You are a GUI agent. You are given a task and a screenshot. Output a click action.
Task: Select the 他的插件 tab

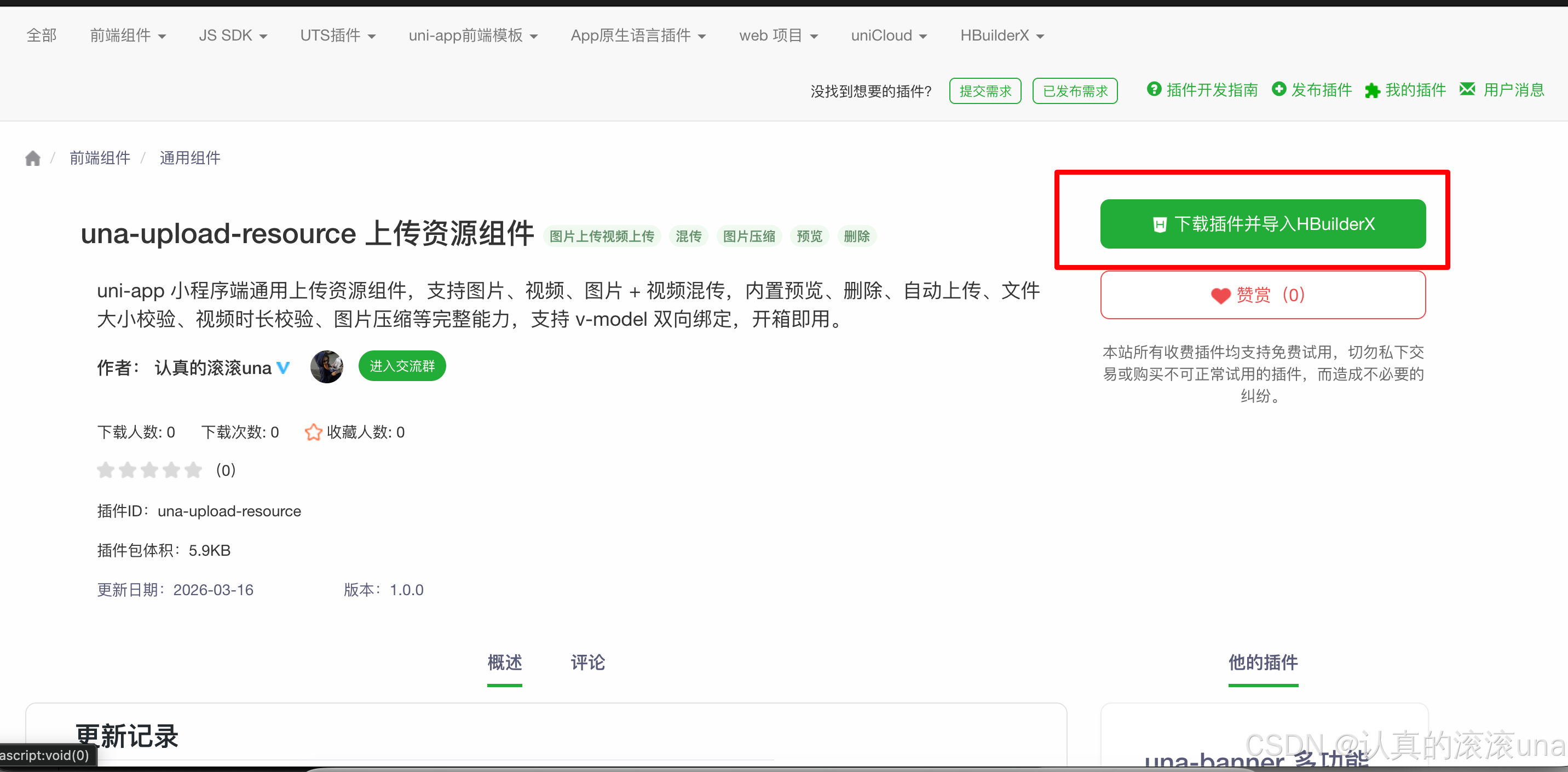click(1263, 662)
